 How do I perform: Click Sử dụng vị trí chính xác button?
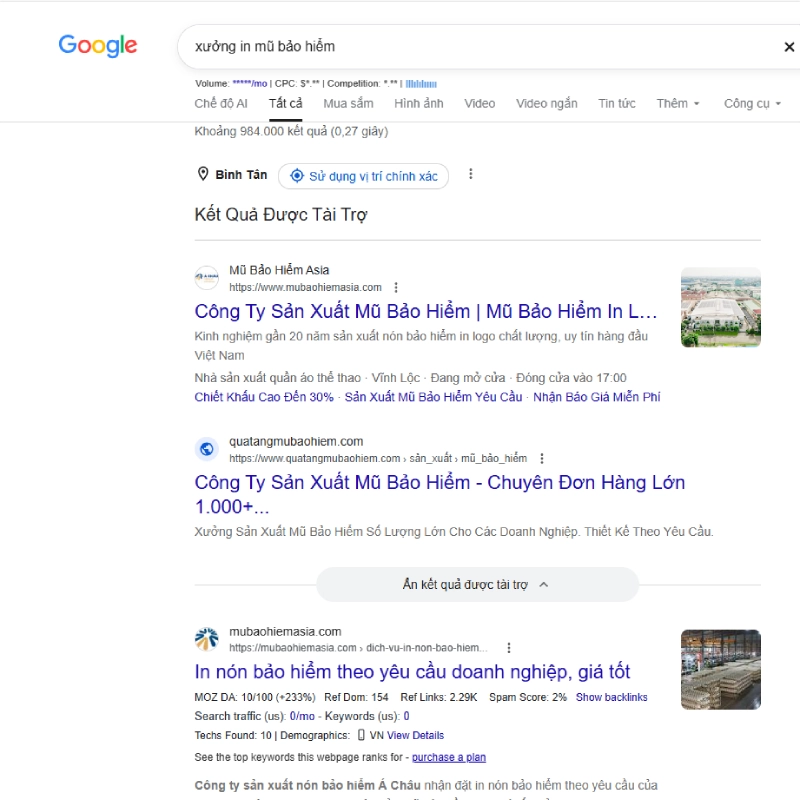(363, 176)
